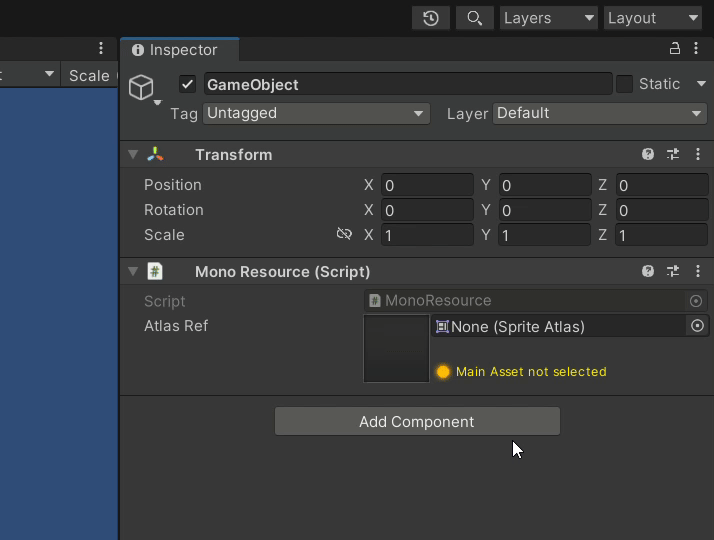
Task: Open object picker for Atlas Ref
Action: click(x=697, y=326)
